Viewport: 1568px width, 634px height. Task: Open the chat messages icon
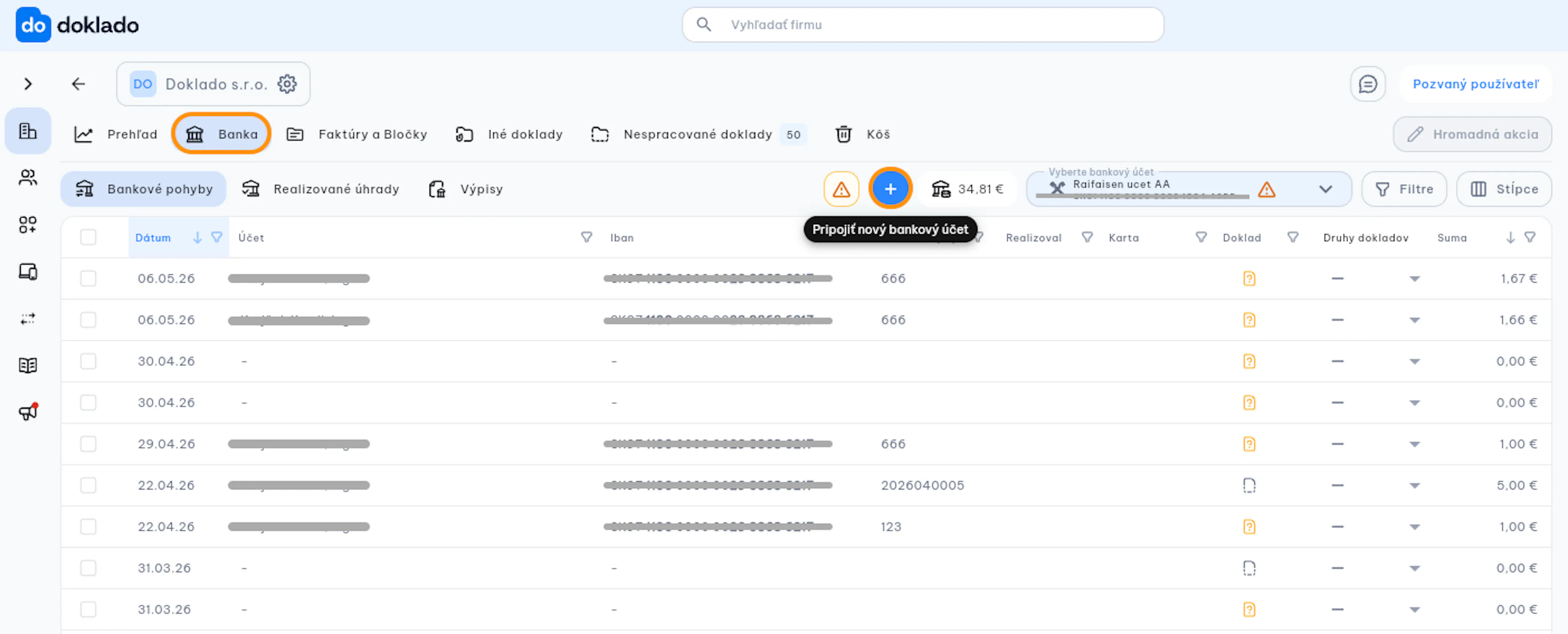click(1368, 84)
